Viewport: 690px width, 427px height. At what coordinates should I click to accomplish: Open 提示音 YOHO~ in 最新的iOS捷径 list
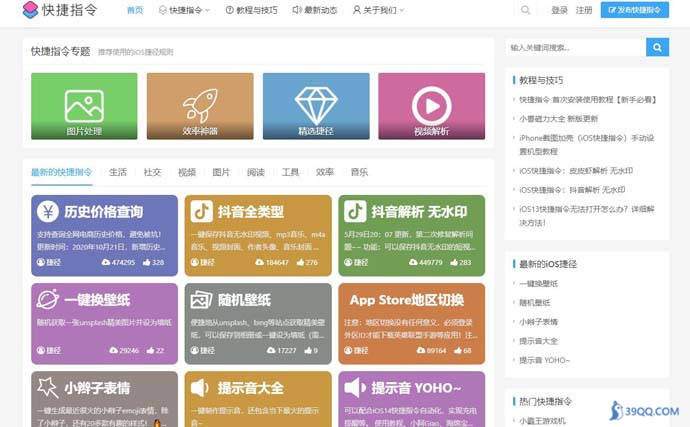[x=544, y=360]
